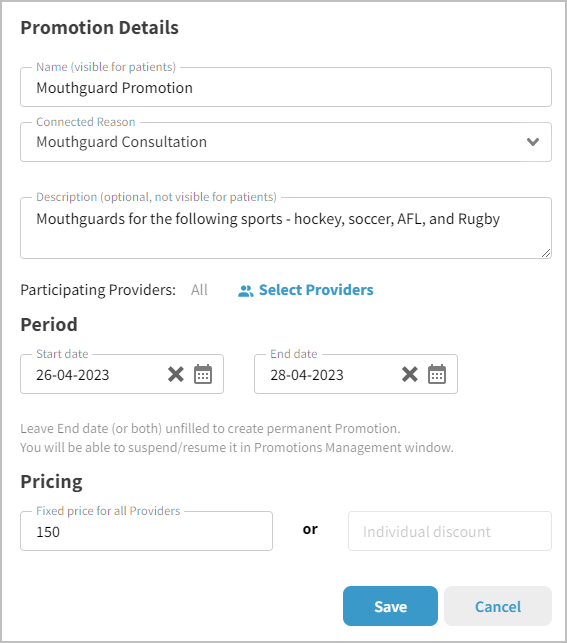This screenshot has width=567, height=643.
Task: Click the Pricing section heading
Action: [51, 482]
